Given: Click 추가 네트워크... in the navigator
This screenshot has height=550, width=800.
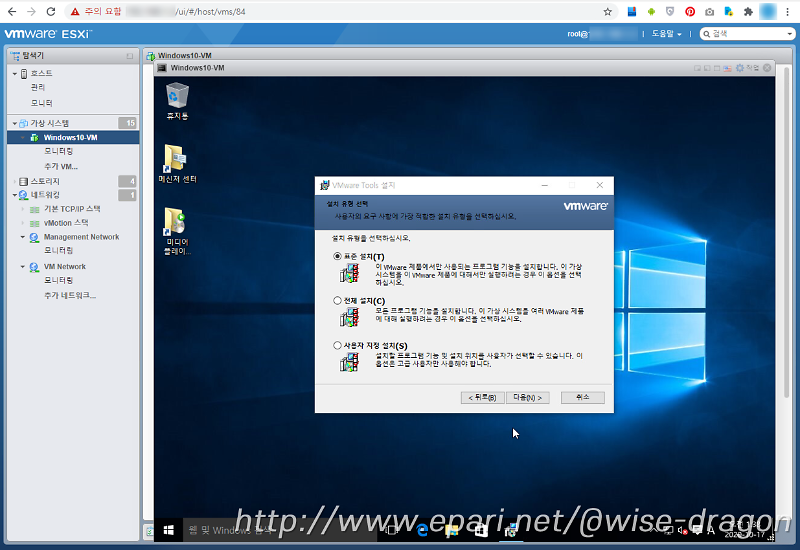Looking at the screenshot, I should [x=70, y=295].
